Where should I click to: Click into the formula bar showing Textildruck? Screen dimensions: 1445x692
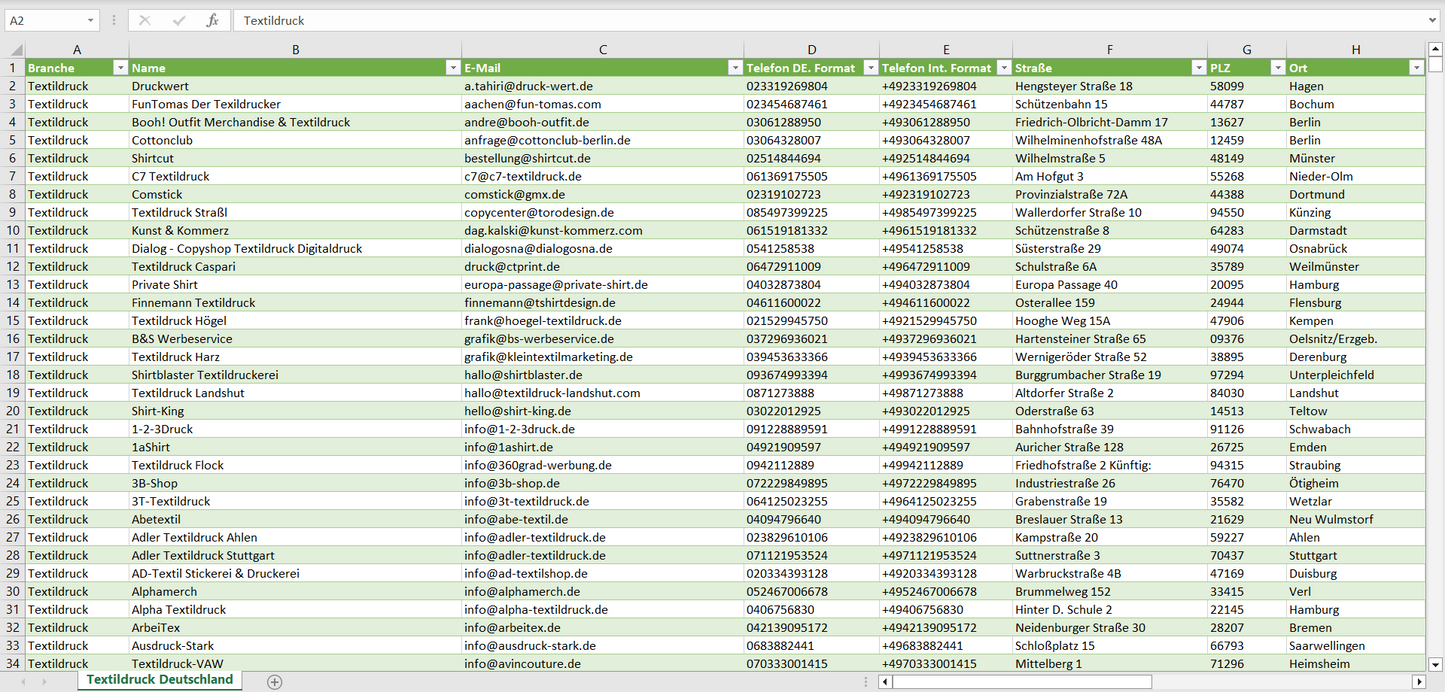pyautogui.click(x=800, y=20)
